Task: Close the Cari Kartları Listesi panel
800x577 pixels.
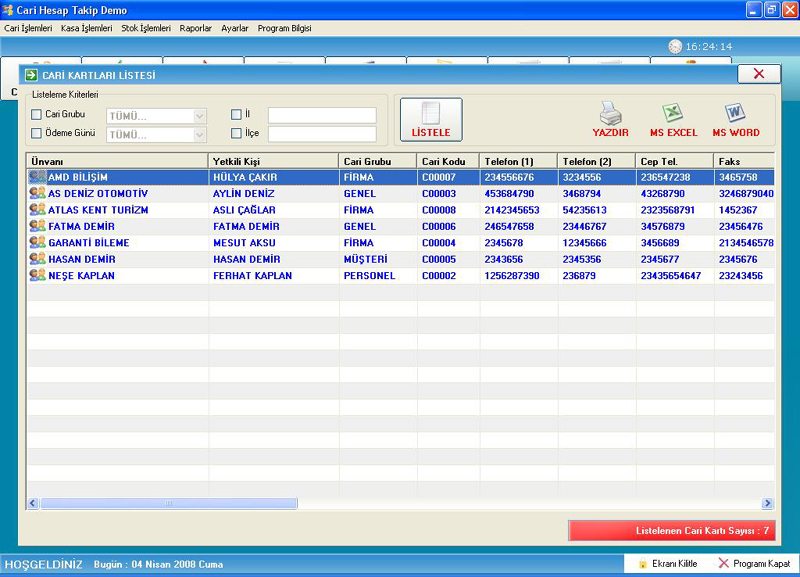Action: [758, 74]
